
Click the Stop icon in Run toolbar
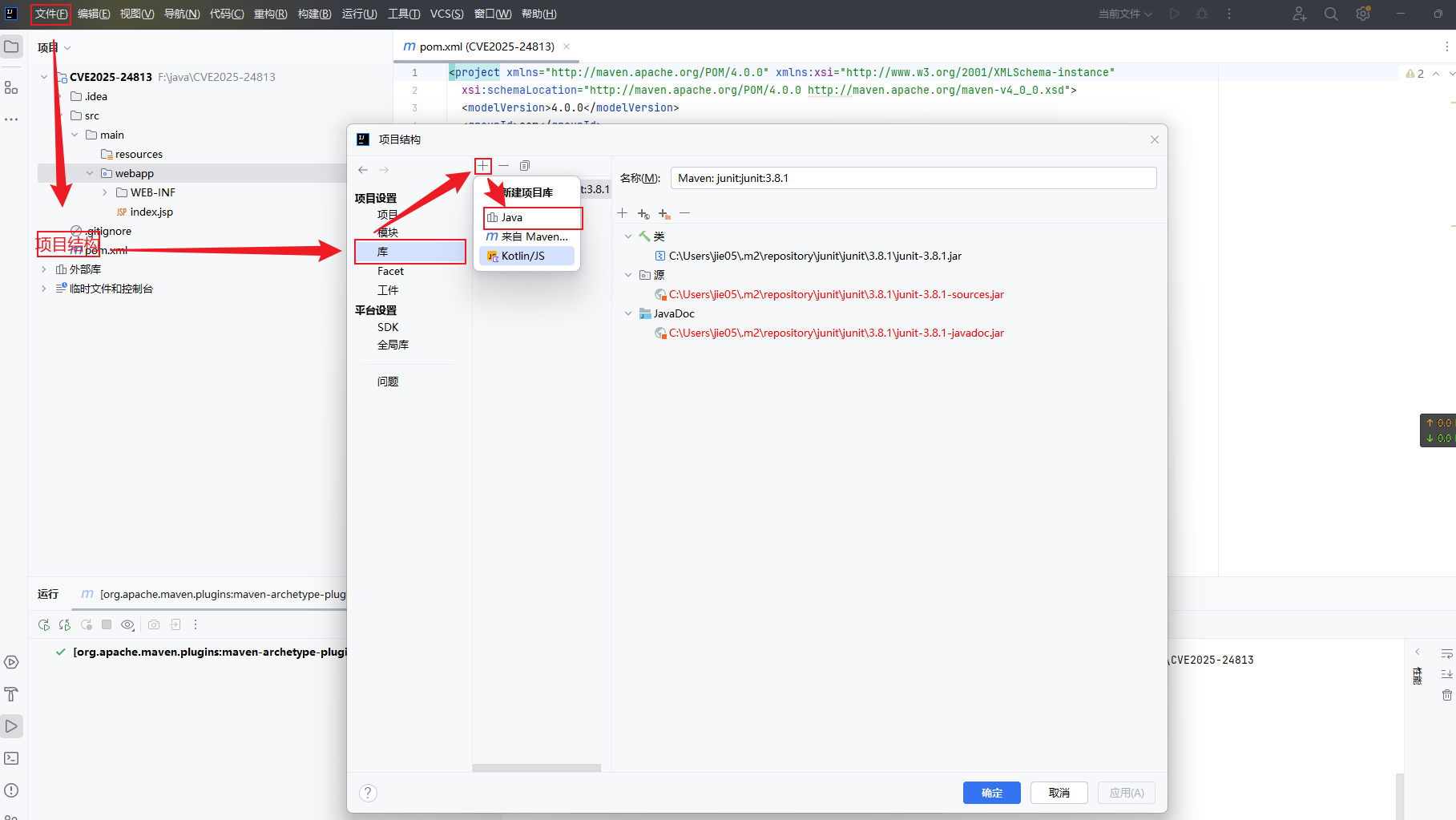point(107,624)
